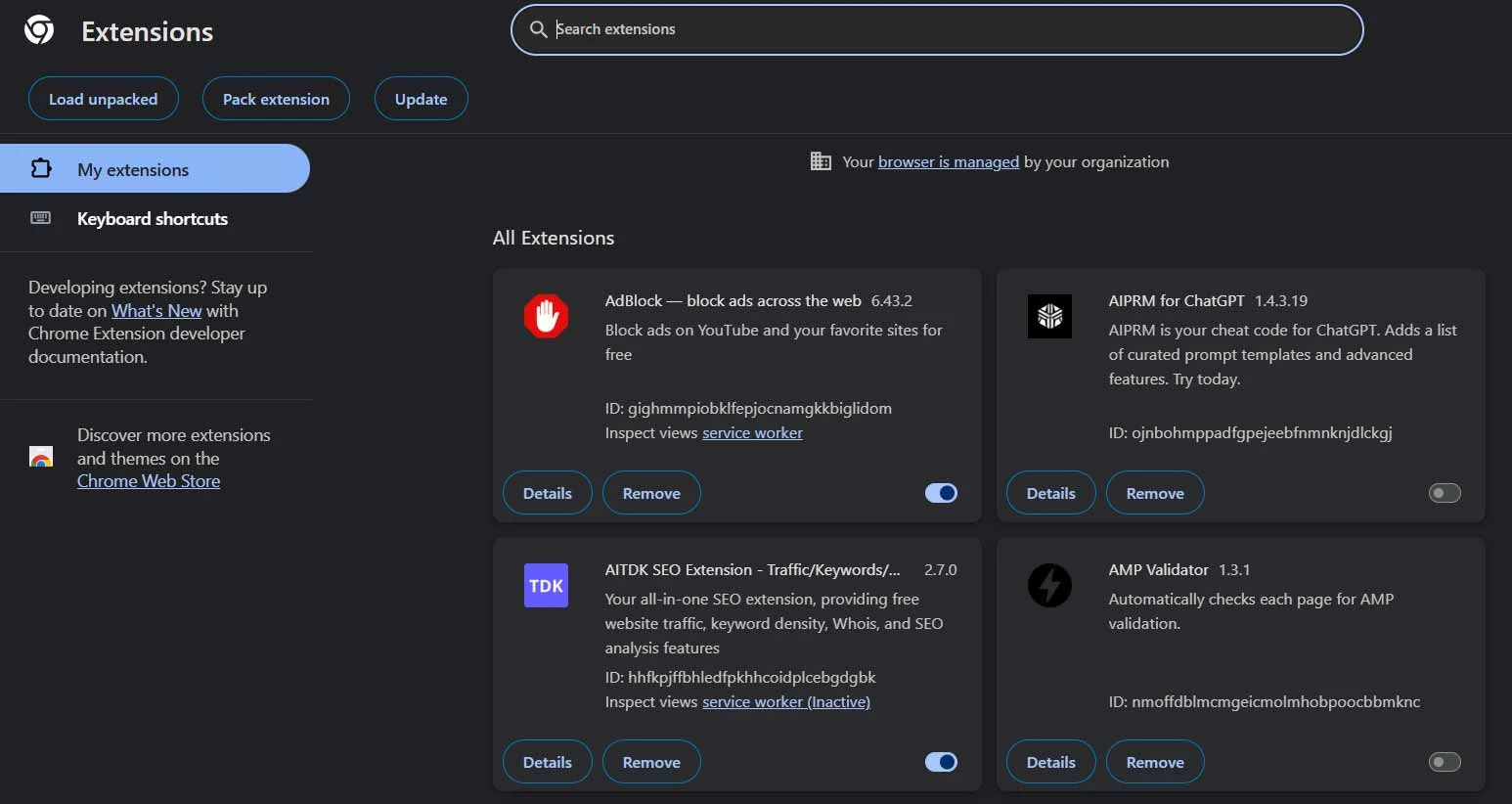Open Details for AdBlock
Image resolution: width=1512 pixels, height=804 pixels.
(548, 493)
